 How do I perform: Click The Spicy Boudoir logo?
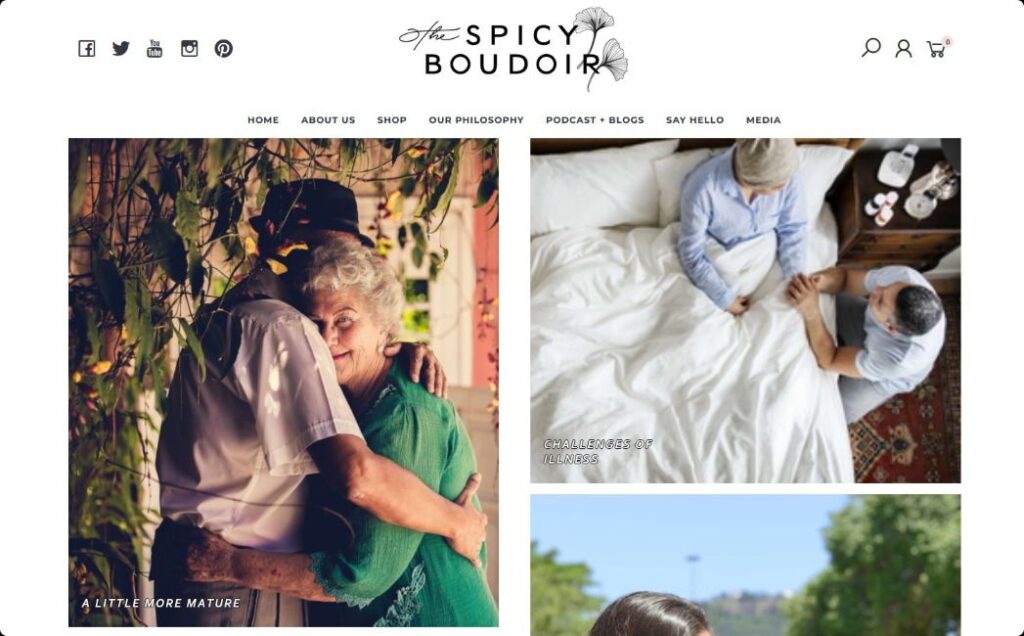tap(513, 49)
